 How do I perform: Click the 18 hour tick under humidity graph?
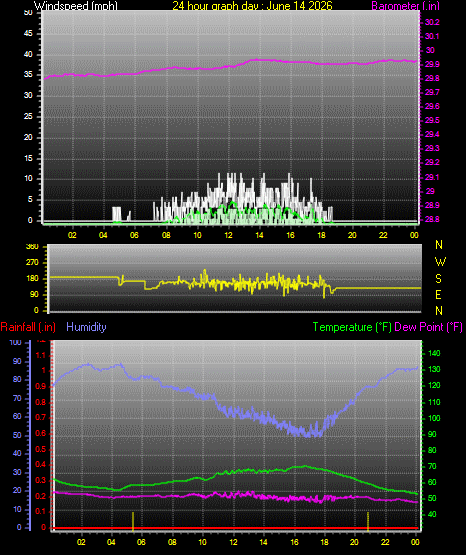click(x=324, y=542)
